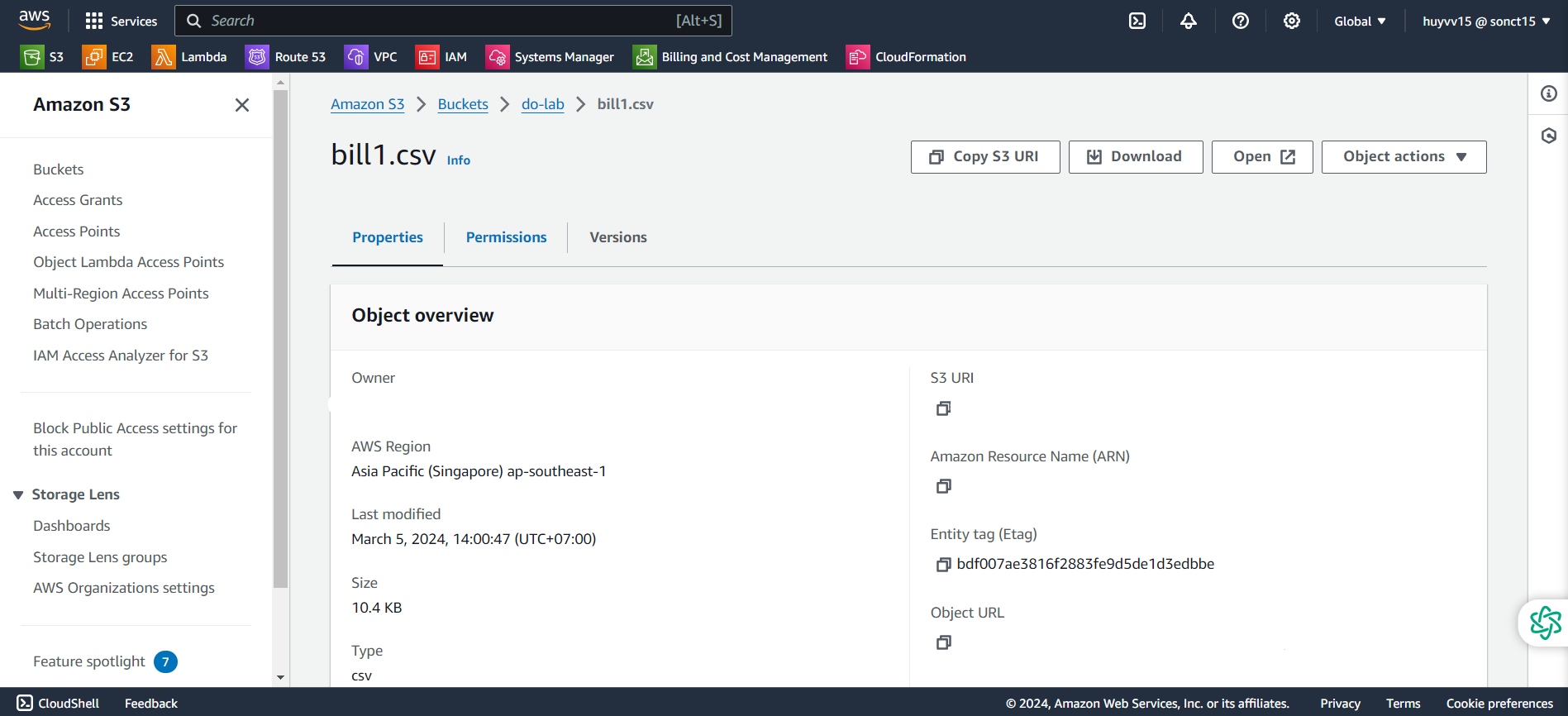Click the Download button
The width and height of the screenshot is (1568, 716).
point(1136,157)
